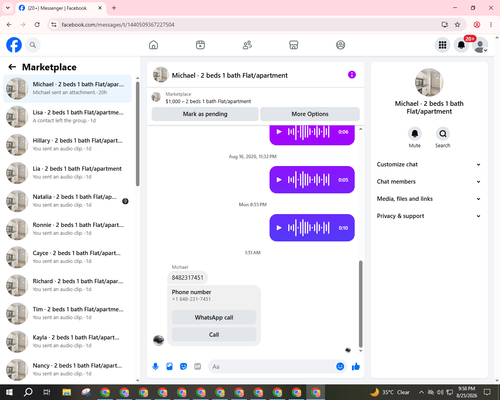The width and height of the screenshot is (500, 400).
Task: Reload the page in the browser
Action: (37, 25)
